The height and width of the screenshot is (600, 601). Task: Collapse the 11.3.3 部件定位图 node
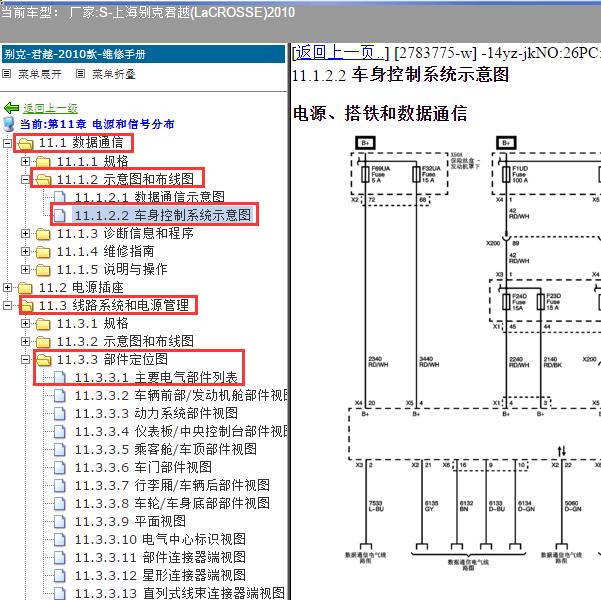pos(25,360)
